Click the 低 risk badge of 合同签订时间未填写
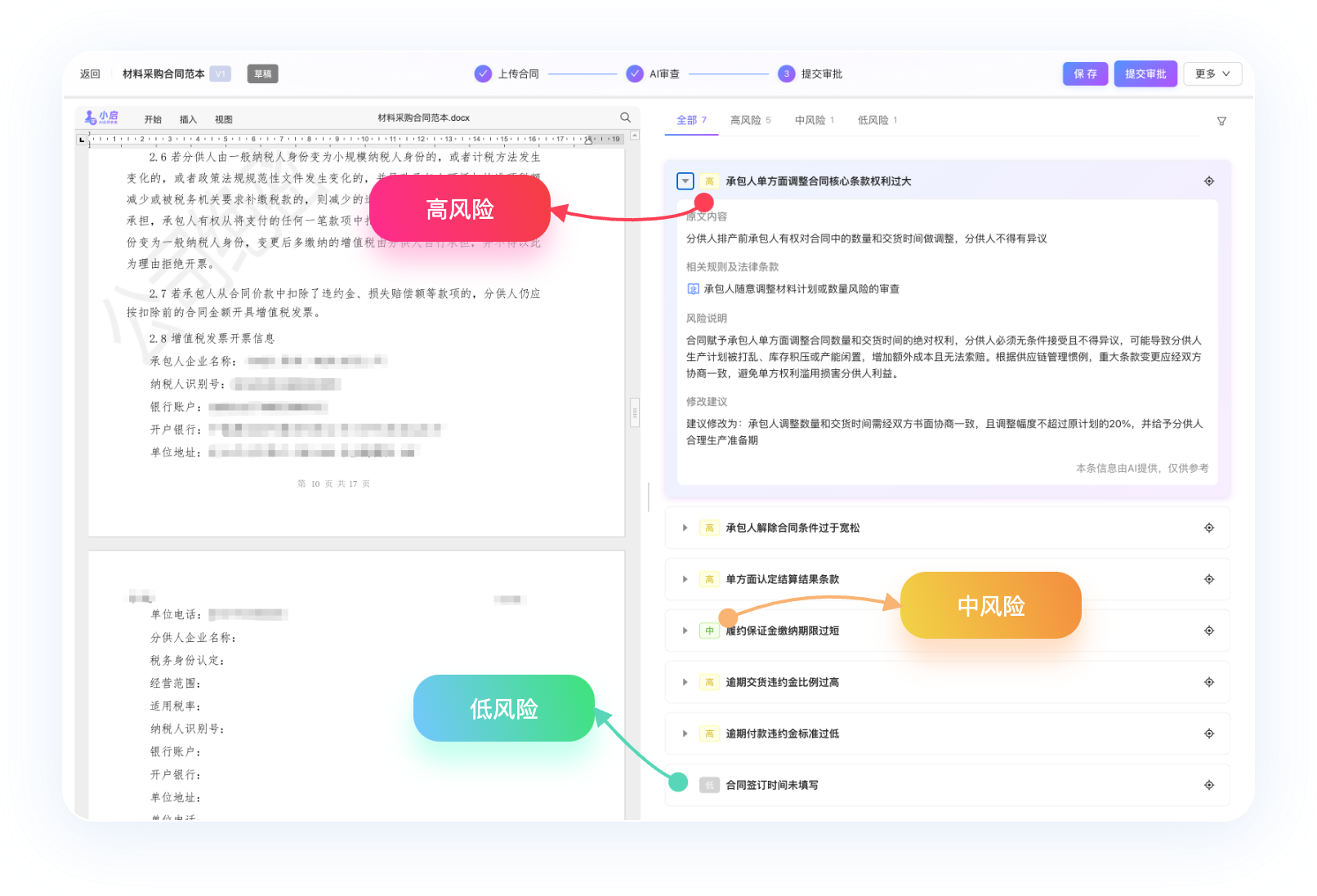Viewport: 1317px width, 896px height. [x=709, y=786]
